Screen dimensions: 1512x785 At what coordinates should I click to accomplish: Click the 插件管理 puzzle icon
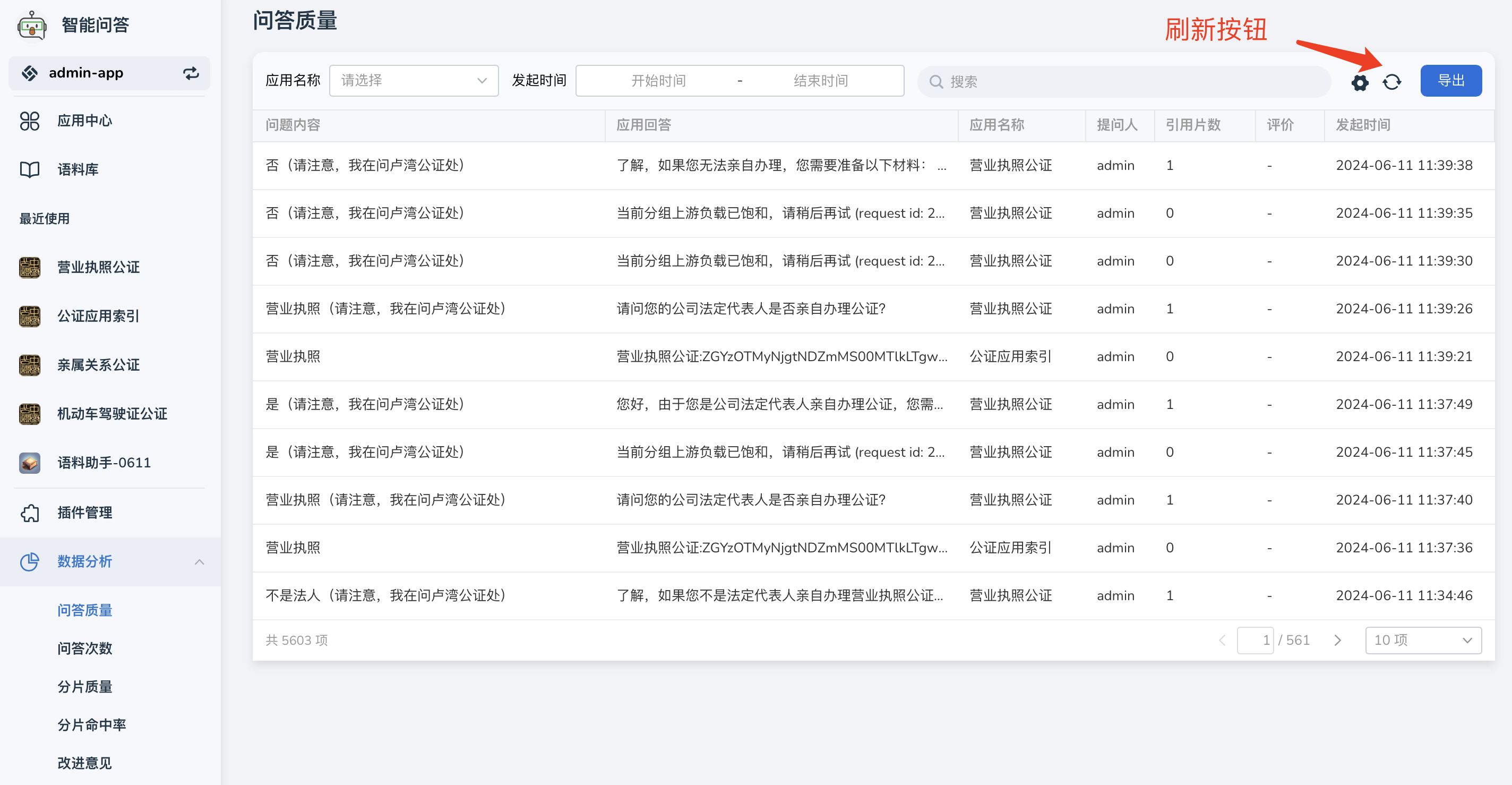click(29, 513)
